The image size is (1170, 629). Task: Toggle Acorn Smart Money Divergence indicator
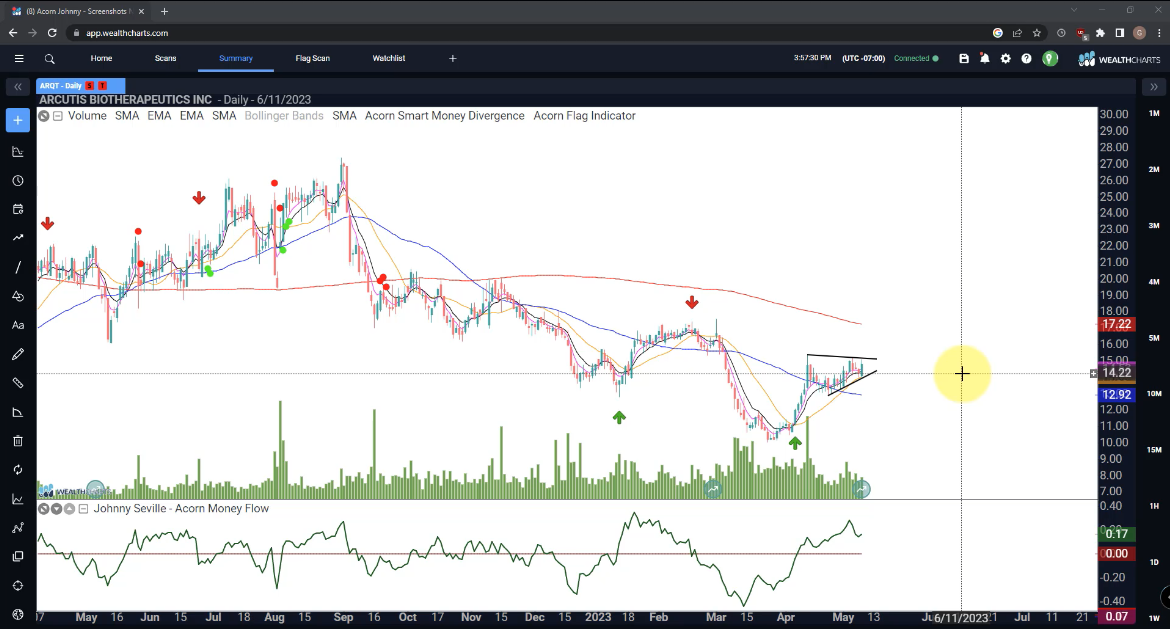tap(445, 116)
